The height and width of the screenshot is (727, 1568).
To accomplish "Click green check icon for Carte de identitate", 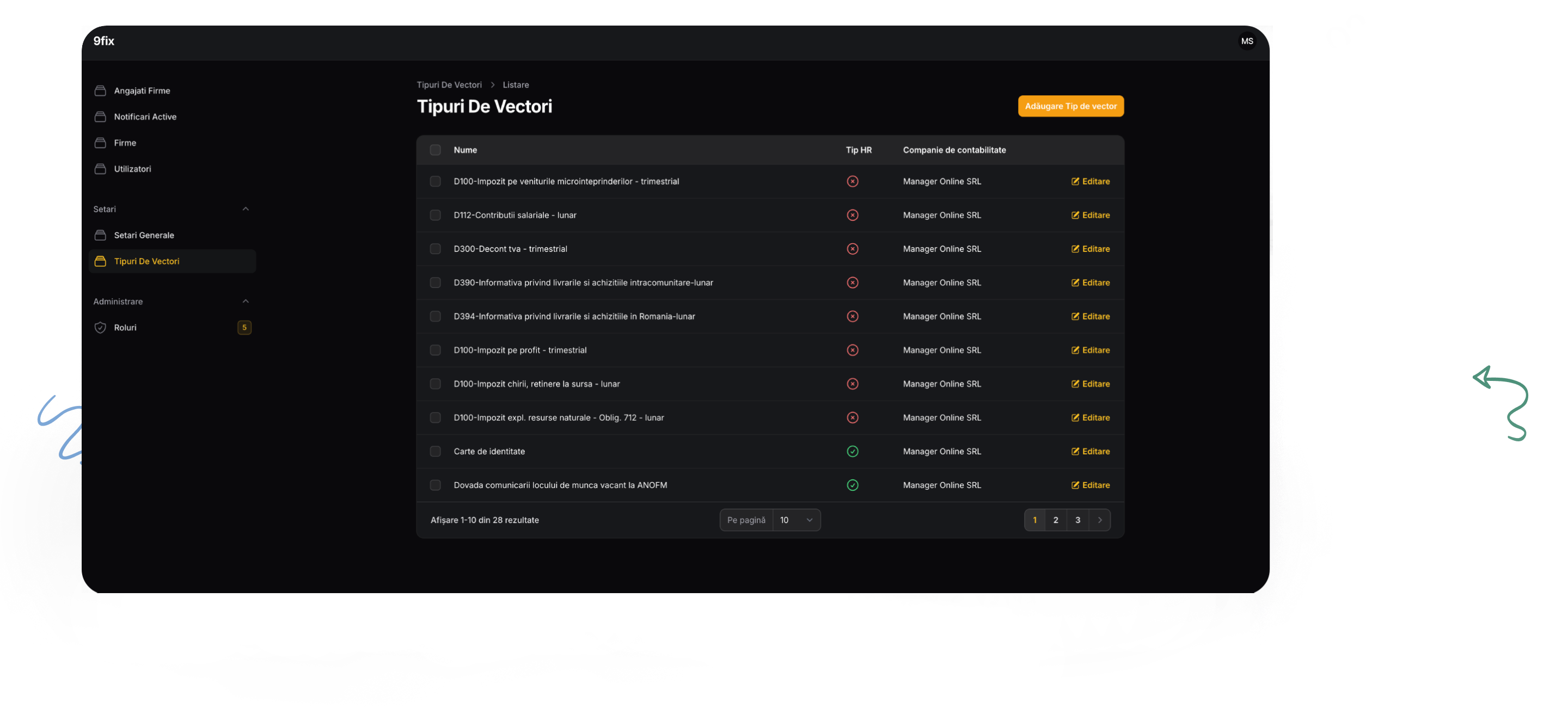I will point(852,452).
